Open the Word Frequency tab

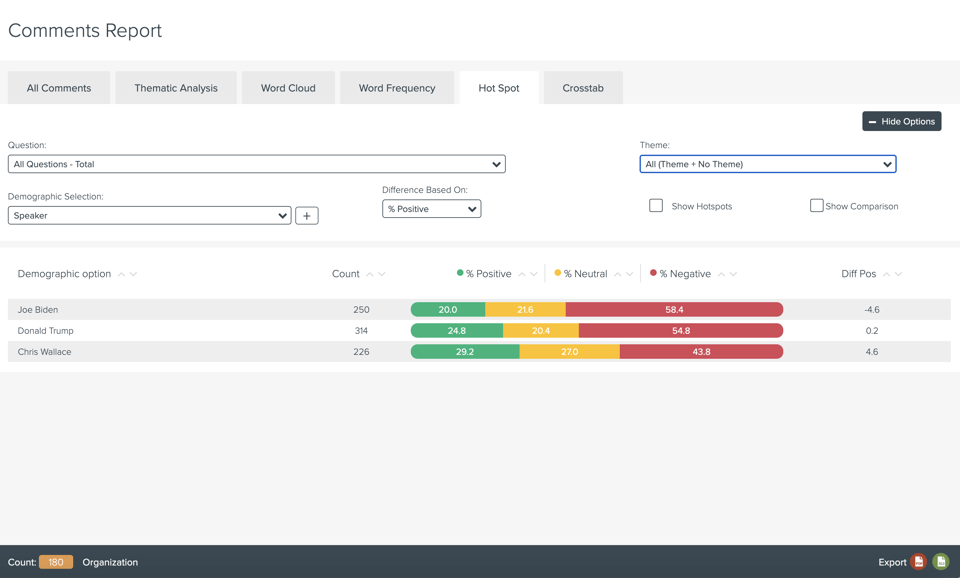[397, 88]
